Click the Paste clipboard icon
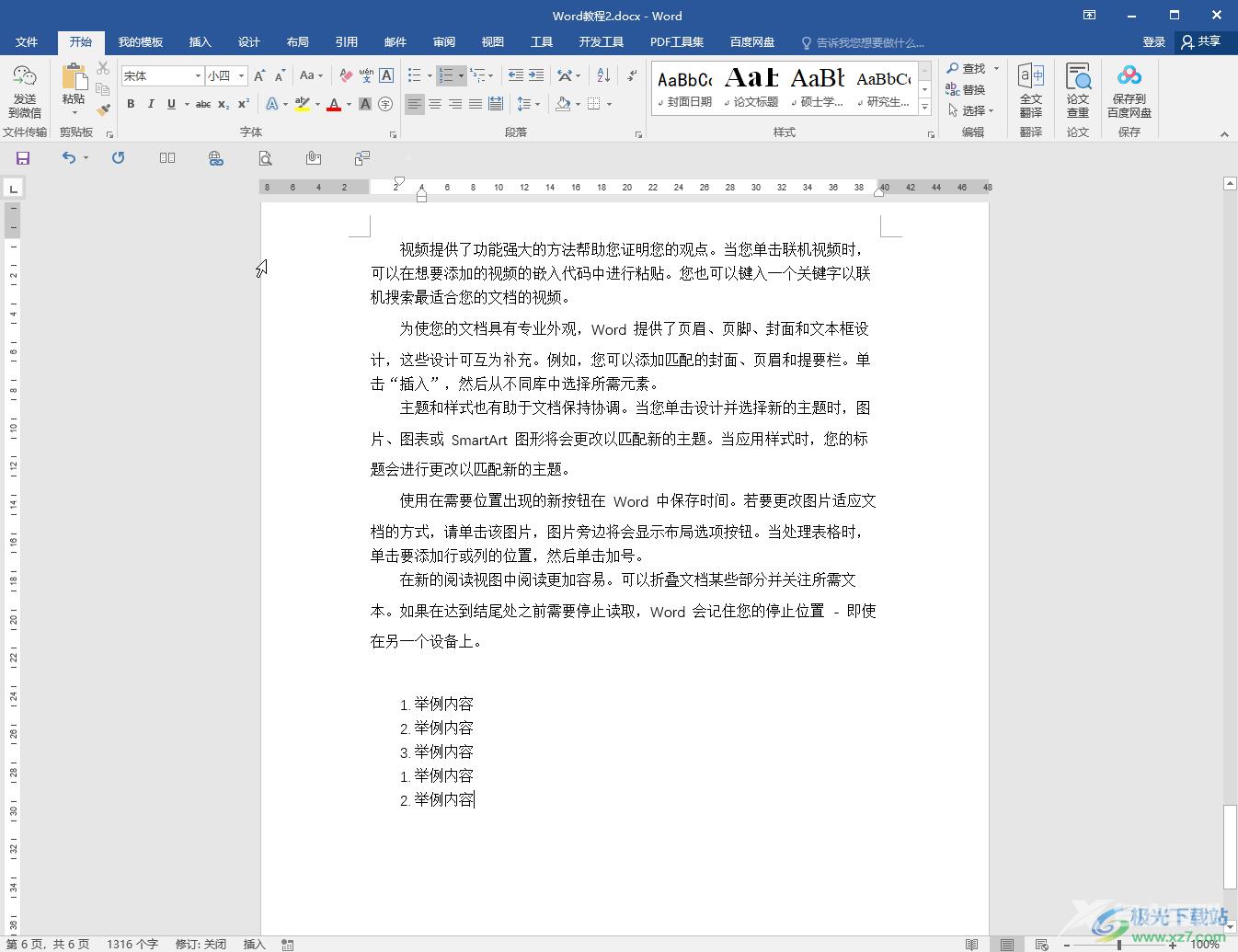This screenshot has width=1238, height=952. click(x=74, y=77)
